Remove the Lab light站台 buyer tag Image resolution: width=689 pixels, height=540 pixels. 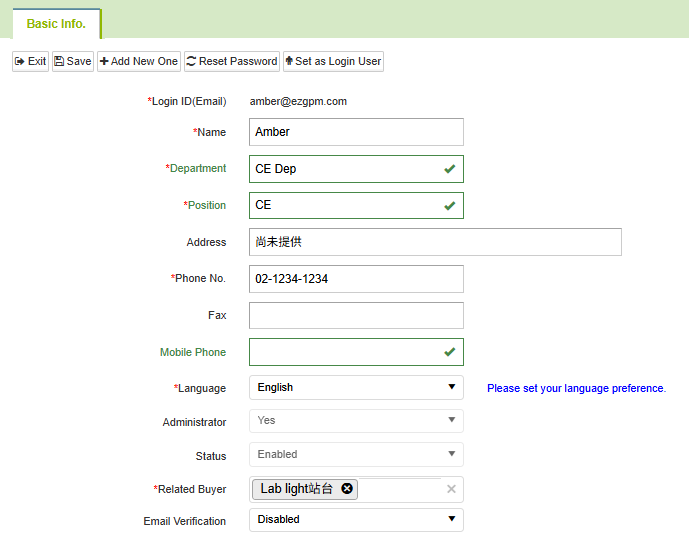point(347,489)
